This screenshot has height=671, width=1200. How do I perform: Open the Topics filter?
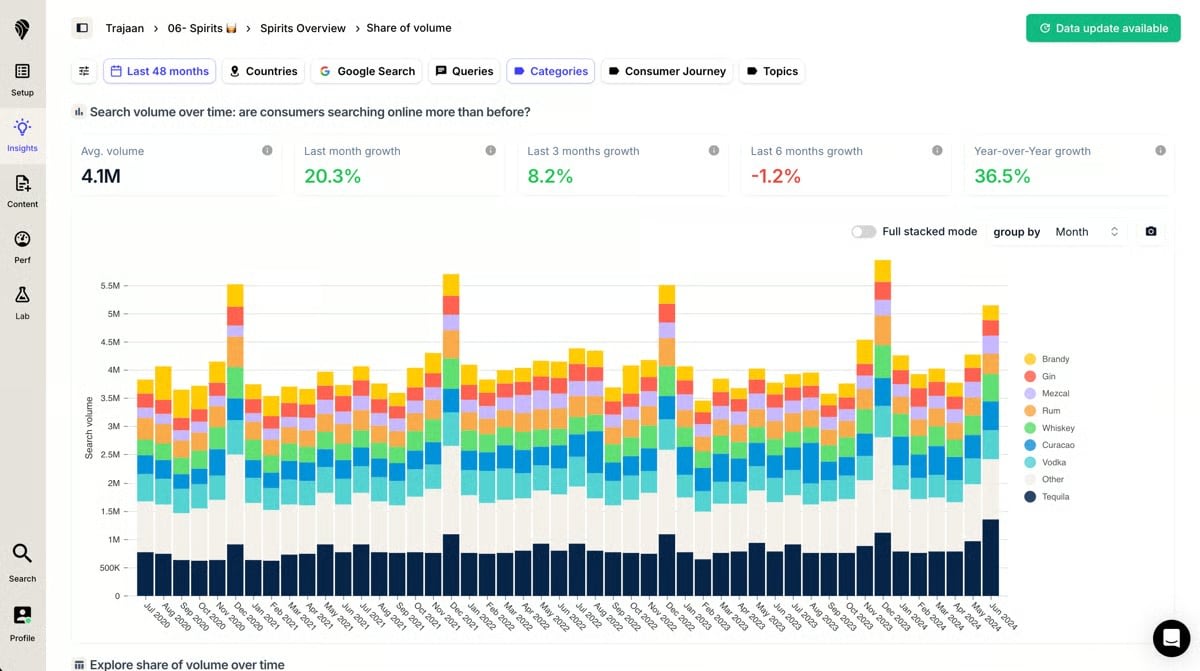(x=772, y=71)
